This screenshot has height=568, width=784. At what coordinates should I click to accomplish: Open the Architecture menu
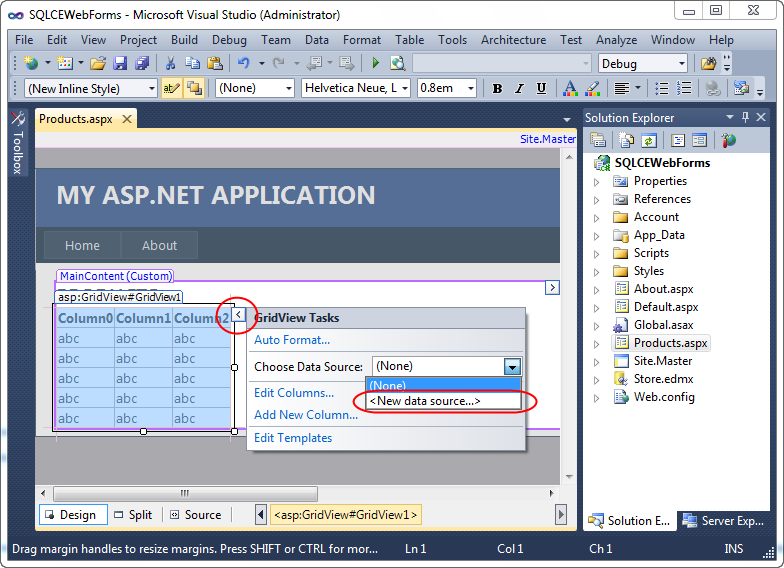point(513,40)
